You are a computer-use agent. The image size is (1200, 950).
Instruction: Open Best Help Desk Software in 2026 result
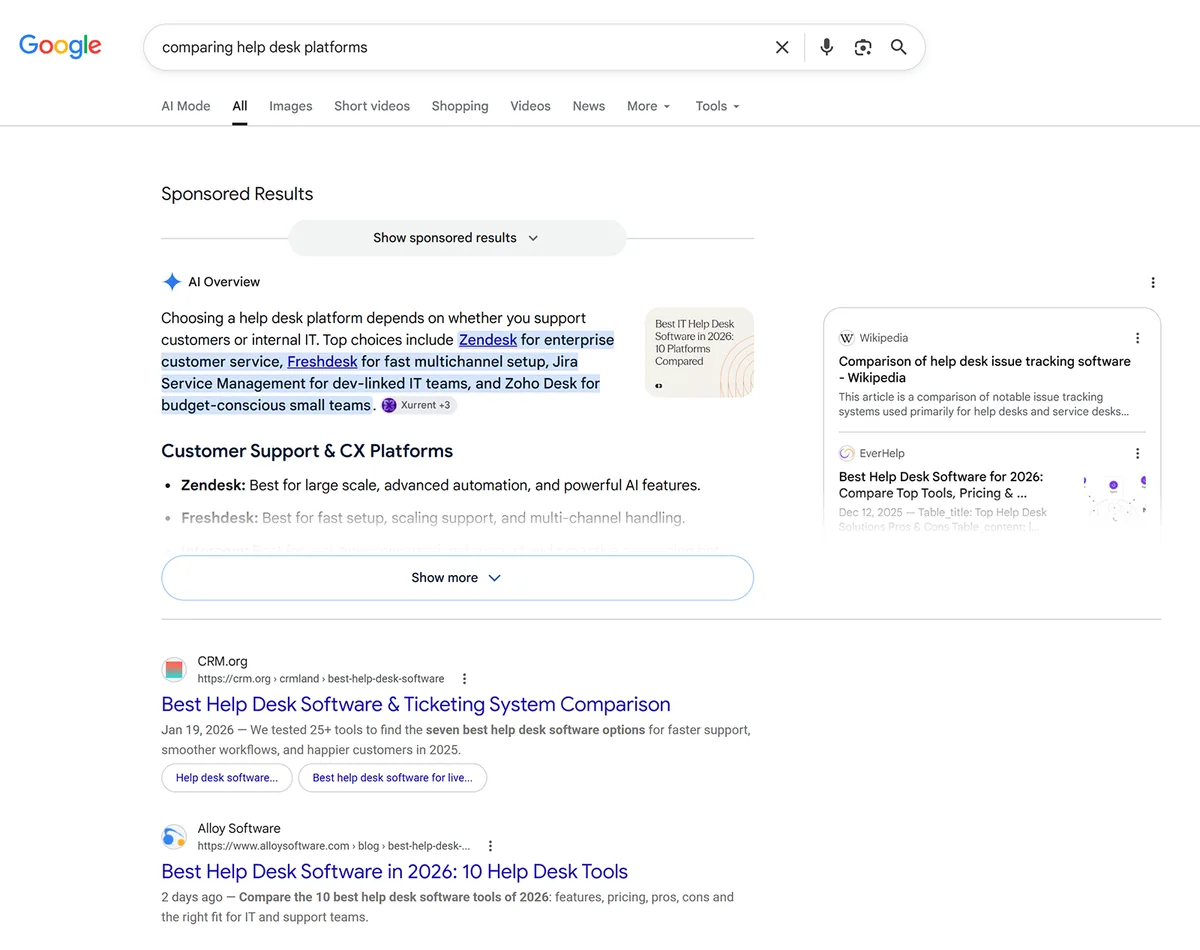[x=394, y=871]
